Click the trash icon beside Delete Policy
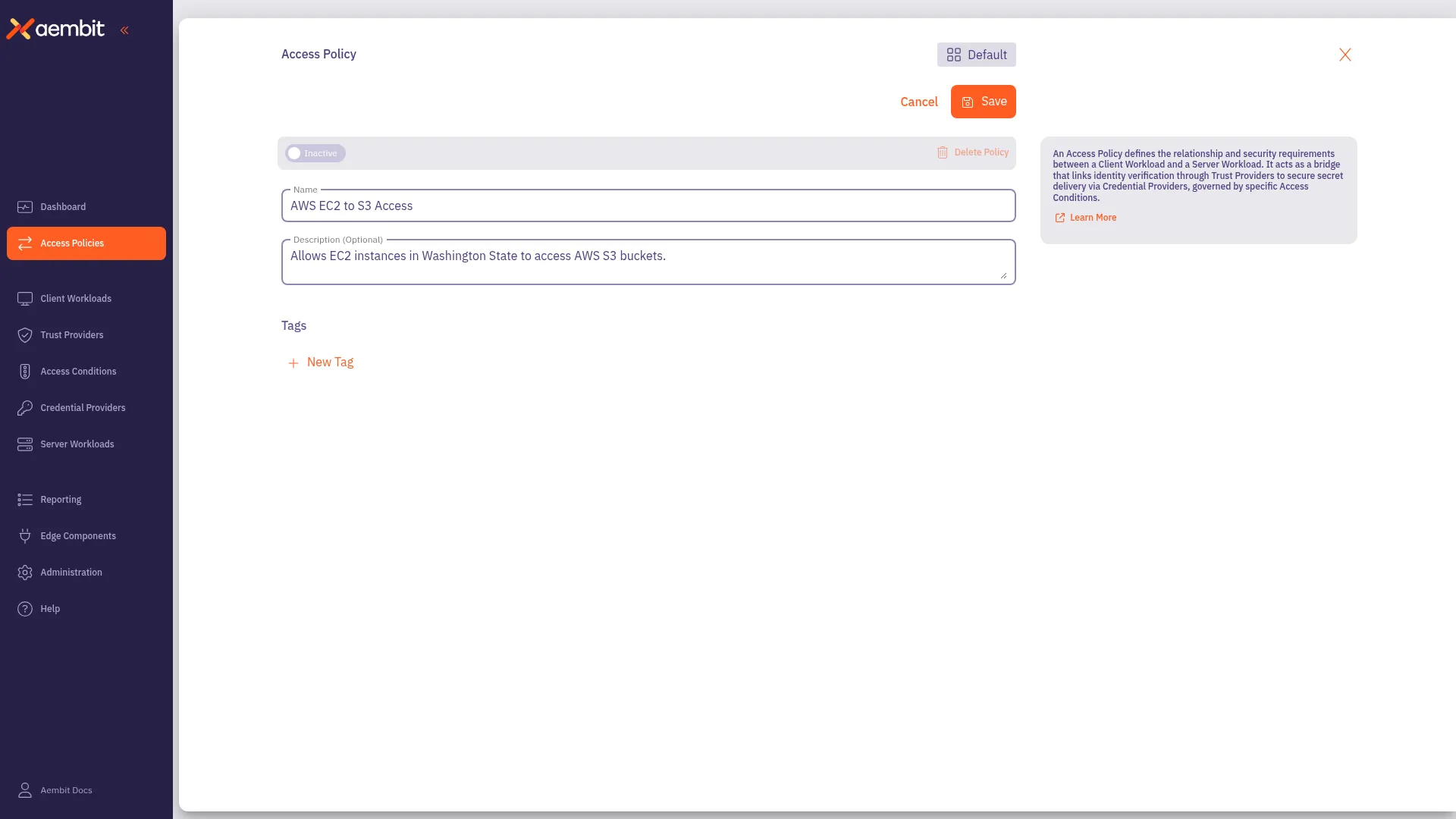The image size is (1456, 819). click(x=943, y=152)
